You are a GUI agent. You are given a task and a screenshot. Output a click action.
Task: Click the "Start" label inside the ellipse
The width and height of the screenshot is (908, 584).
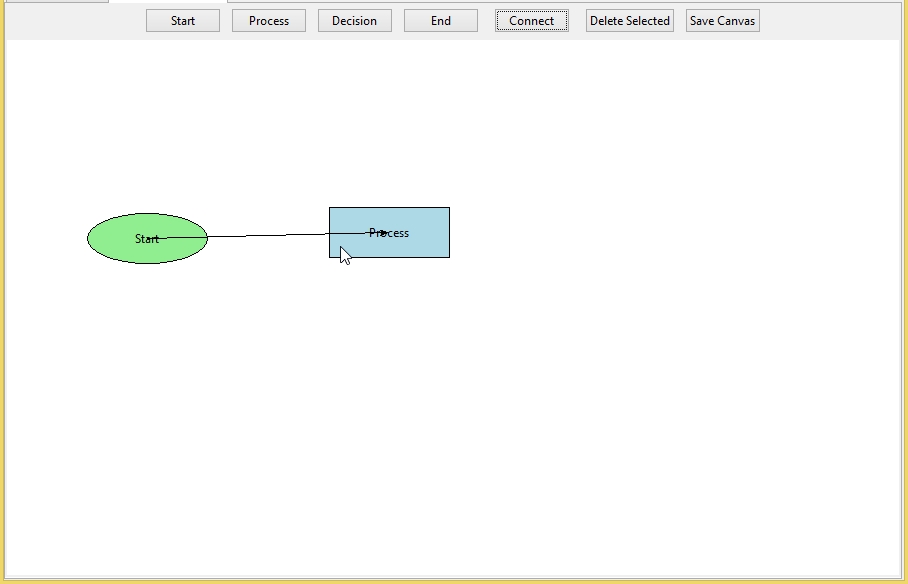[146, 239]
